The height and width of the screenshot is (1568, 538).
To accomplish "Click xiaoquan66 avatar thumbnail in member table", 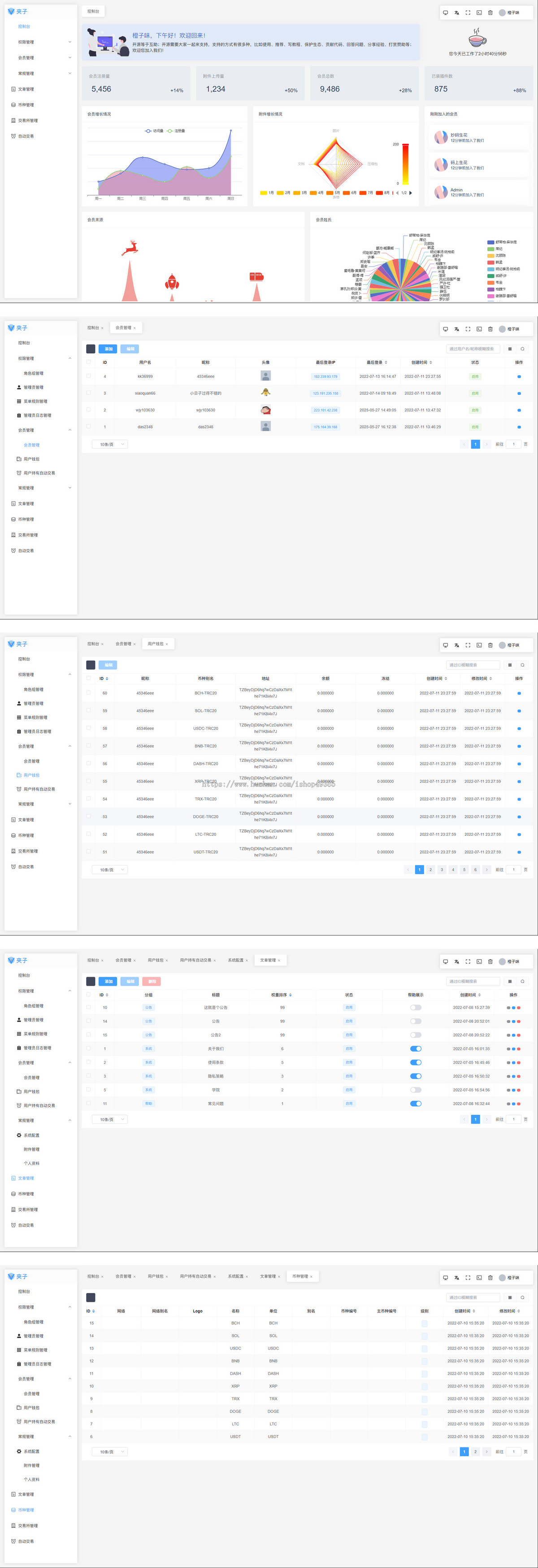I will pyautogui.click(x=265, y=393).
